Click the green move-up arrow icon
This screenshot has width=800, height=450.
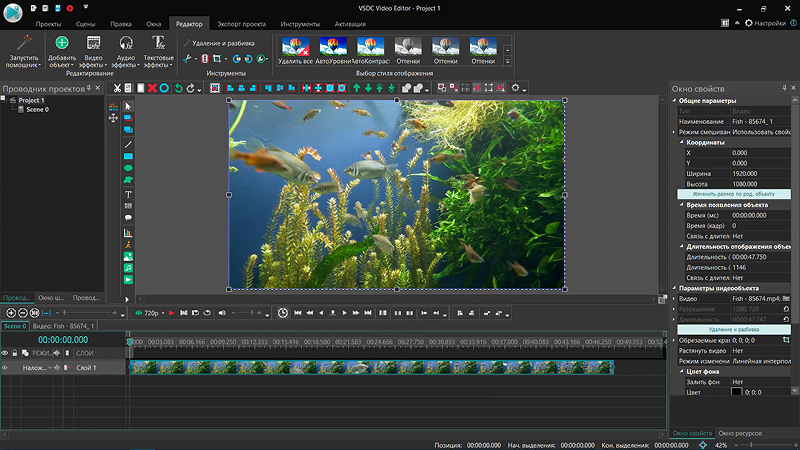[357, 88]
